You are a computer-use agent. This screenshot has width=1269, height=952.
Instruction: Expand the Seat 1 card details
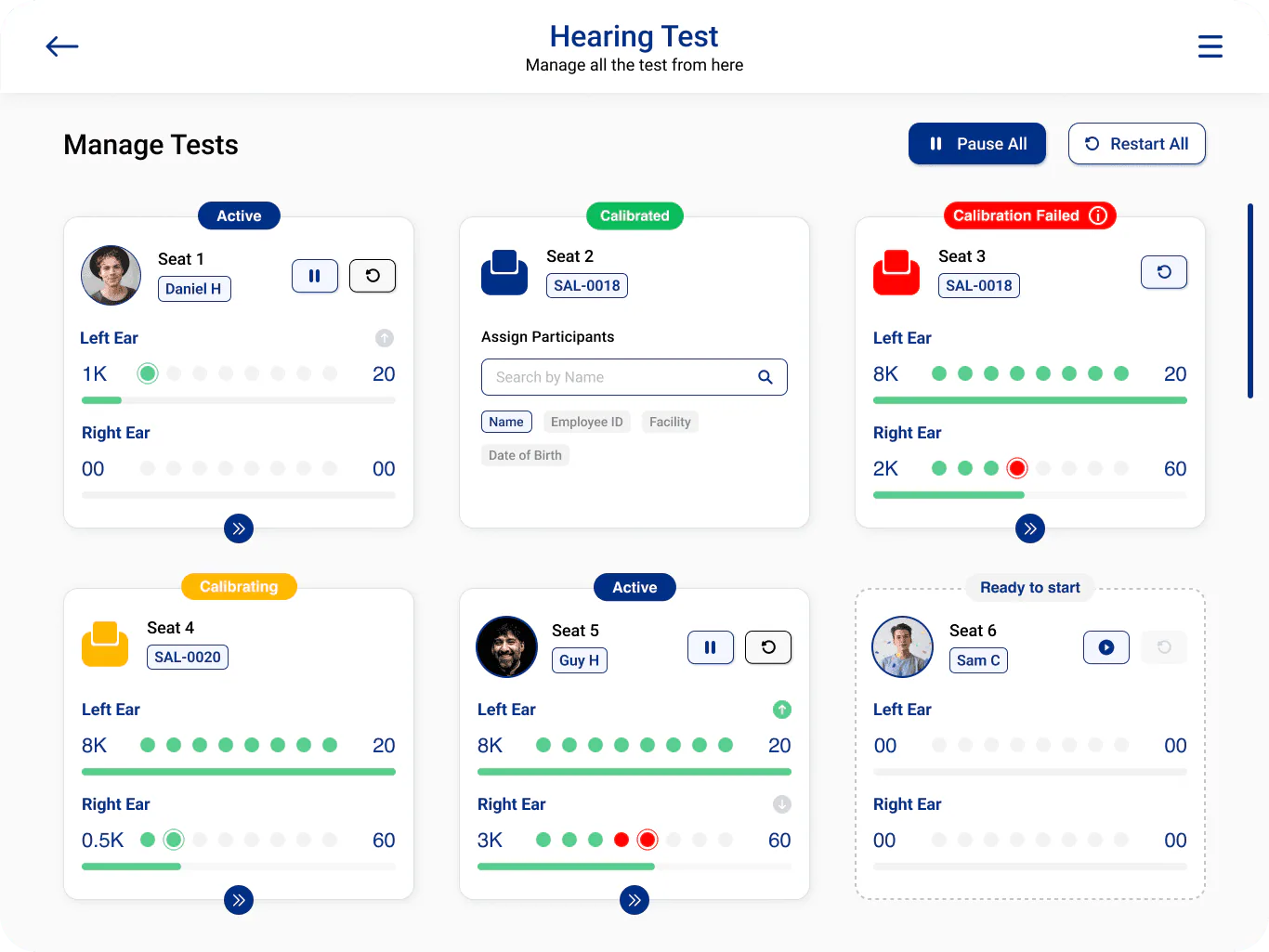(239, 528)
